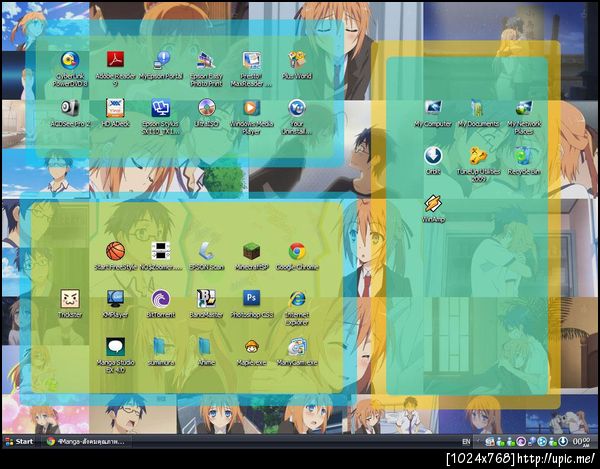Screen dimensions: 600x469
Task: Open Minecraft grass block icon
Action: (x=251, y=251)
